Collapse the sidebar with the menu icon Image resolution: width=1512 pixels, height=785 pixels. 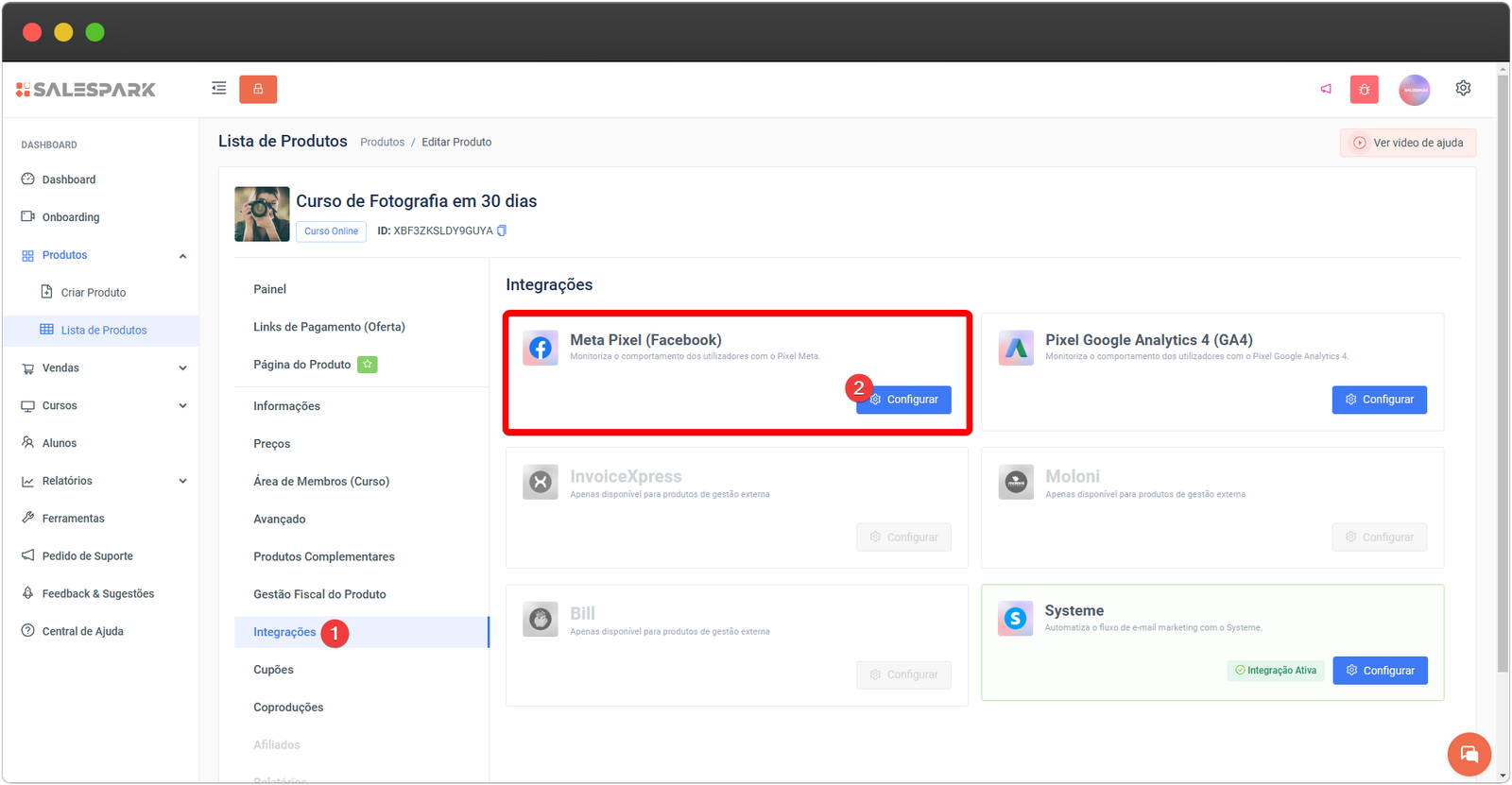(x=218, y=89)
